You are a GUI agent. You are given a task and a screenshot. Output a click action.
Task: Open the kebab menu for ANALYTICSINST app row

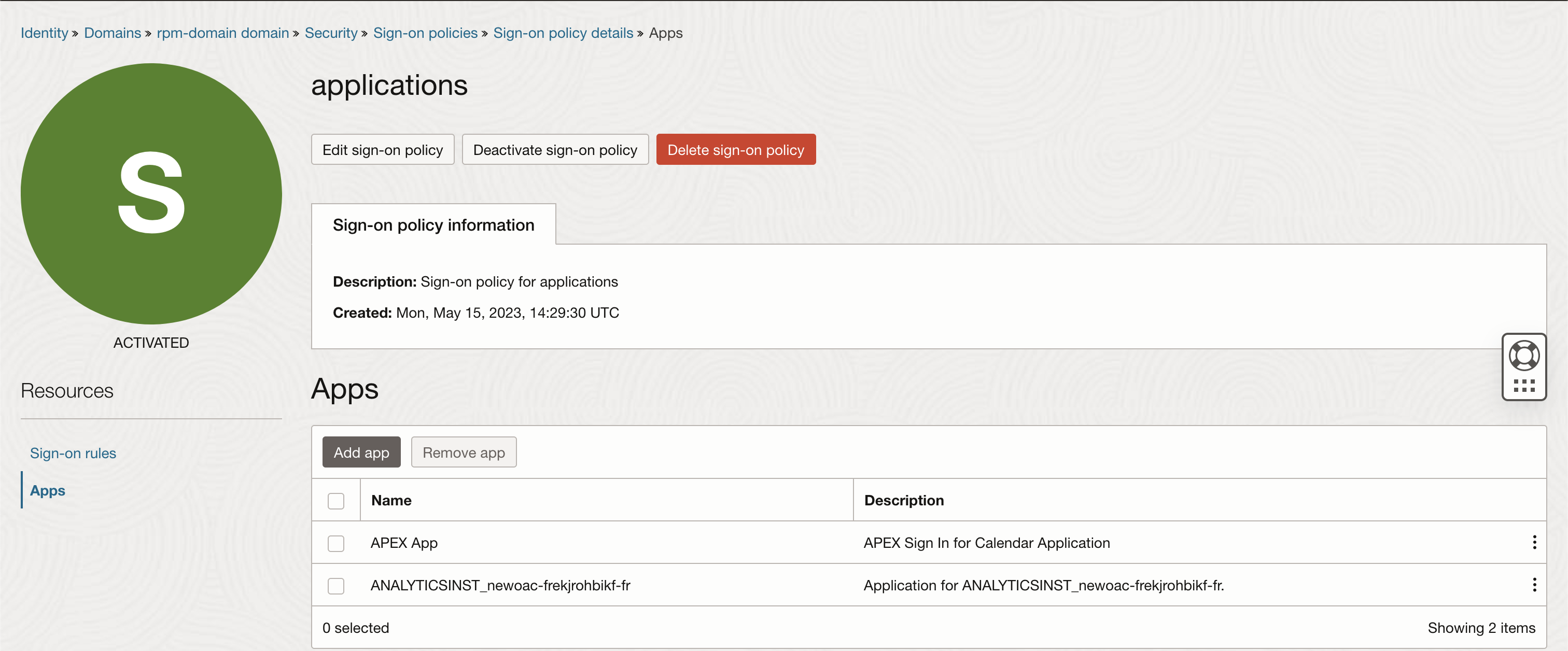[x=1534, y=585]
